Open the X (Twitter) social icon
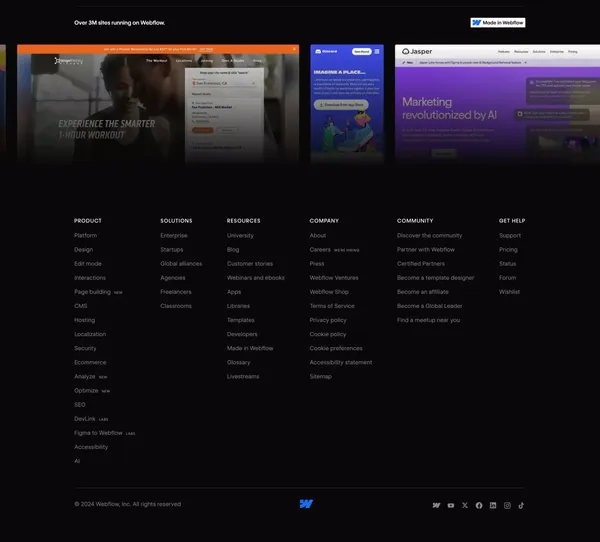The height and width of the screenshot is (542, 600). tap(465, 505)
